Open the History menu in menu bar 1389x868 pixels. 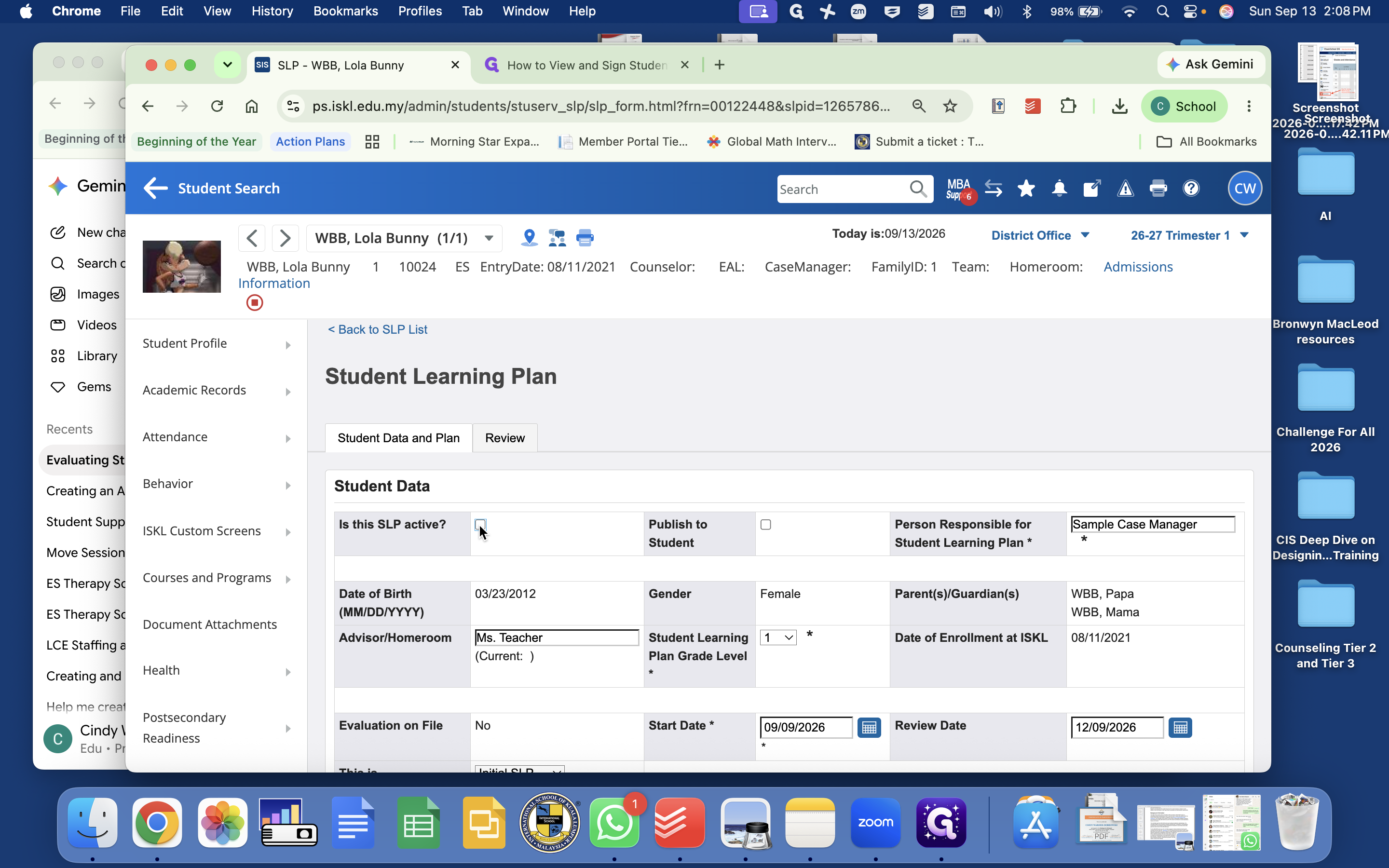tap(272, 12)
